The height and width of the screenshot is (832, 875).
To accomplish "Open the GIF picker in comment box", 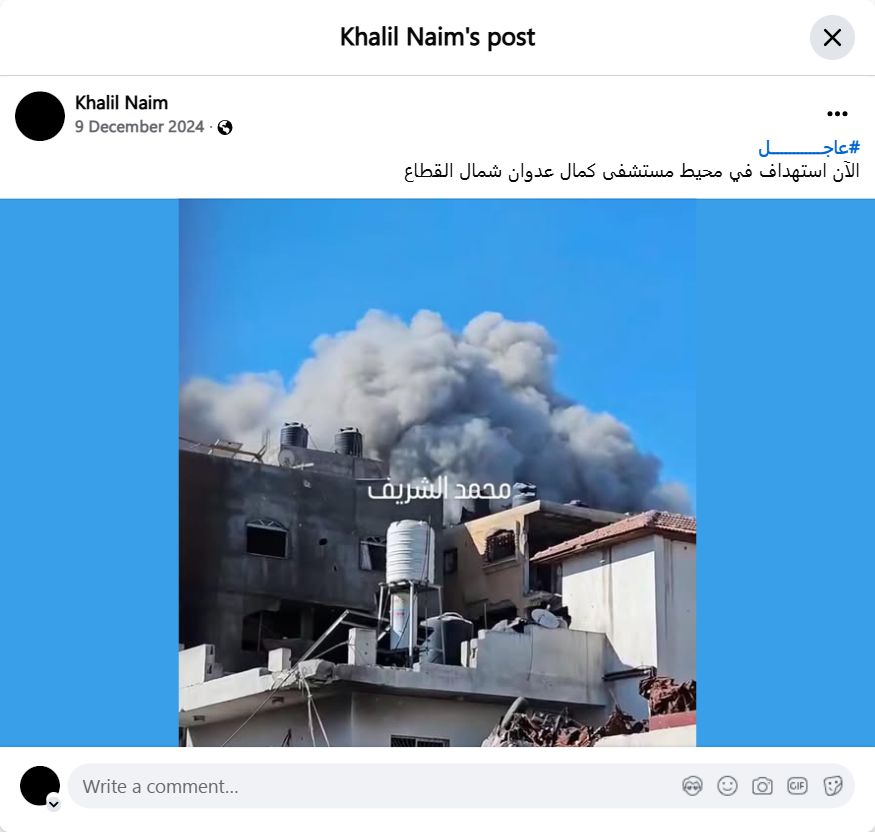I will [797, 786].
